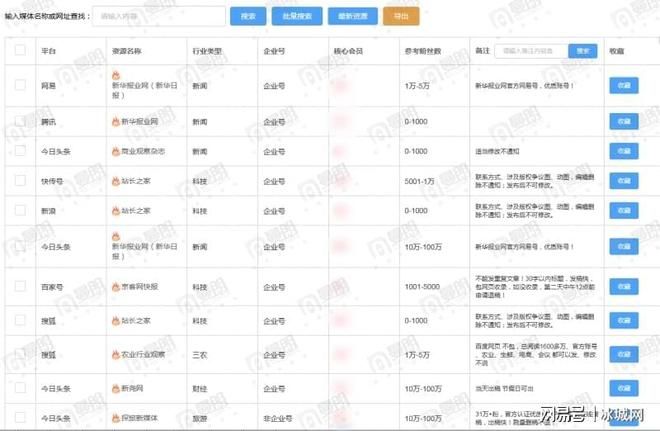Click the 收藏 column header
Screen dimensions: 660x431
pos(617,51)
